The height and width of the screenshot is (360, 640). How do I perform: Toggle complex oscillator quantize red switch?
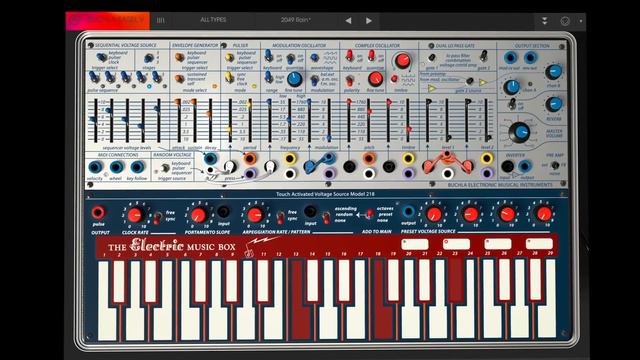371,56
